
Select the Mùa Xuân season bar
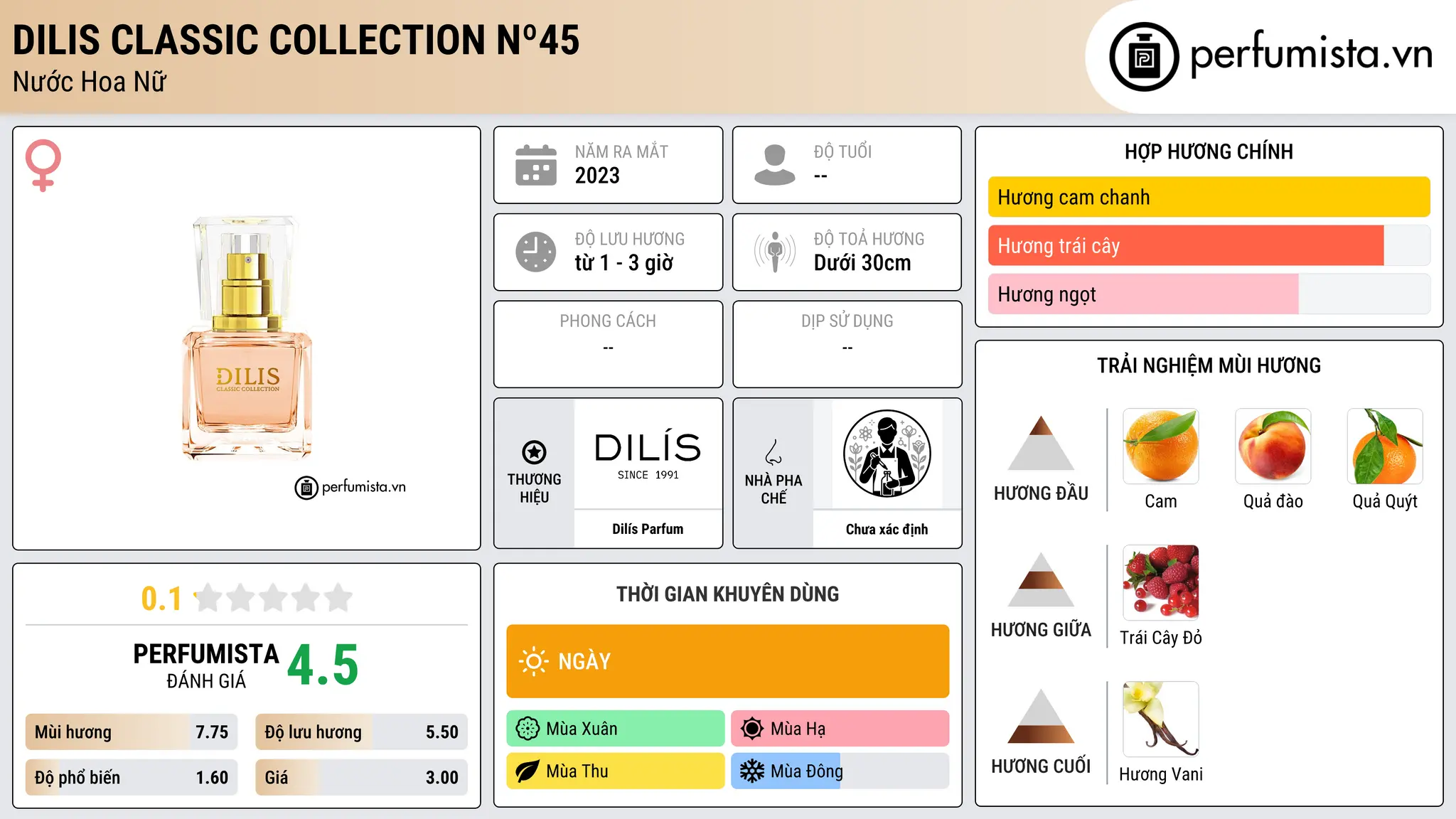pos(616,729)
